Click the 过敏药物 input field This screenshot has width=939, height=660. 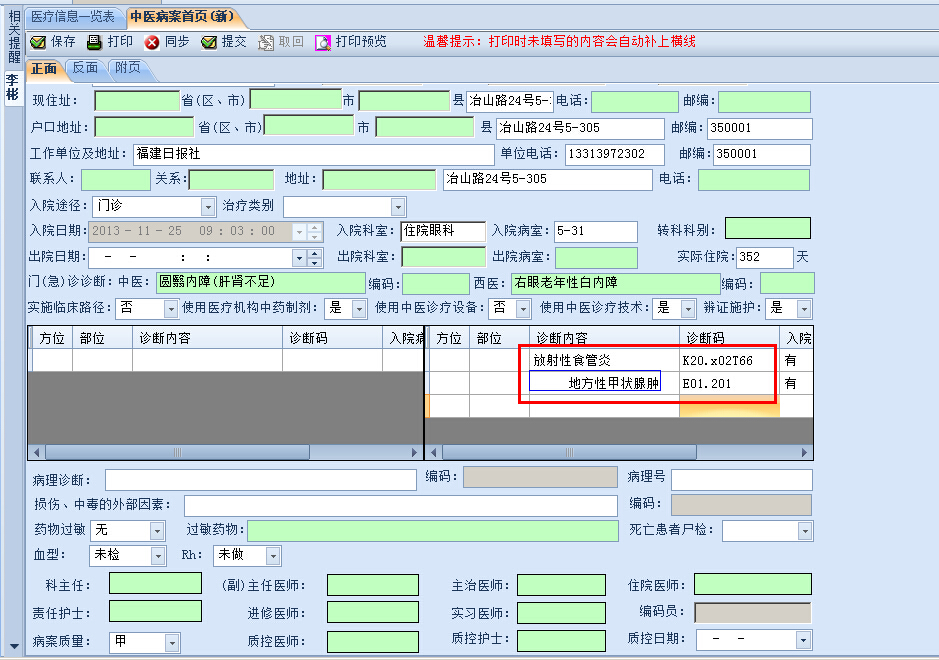coord(432,531)
